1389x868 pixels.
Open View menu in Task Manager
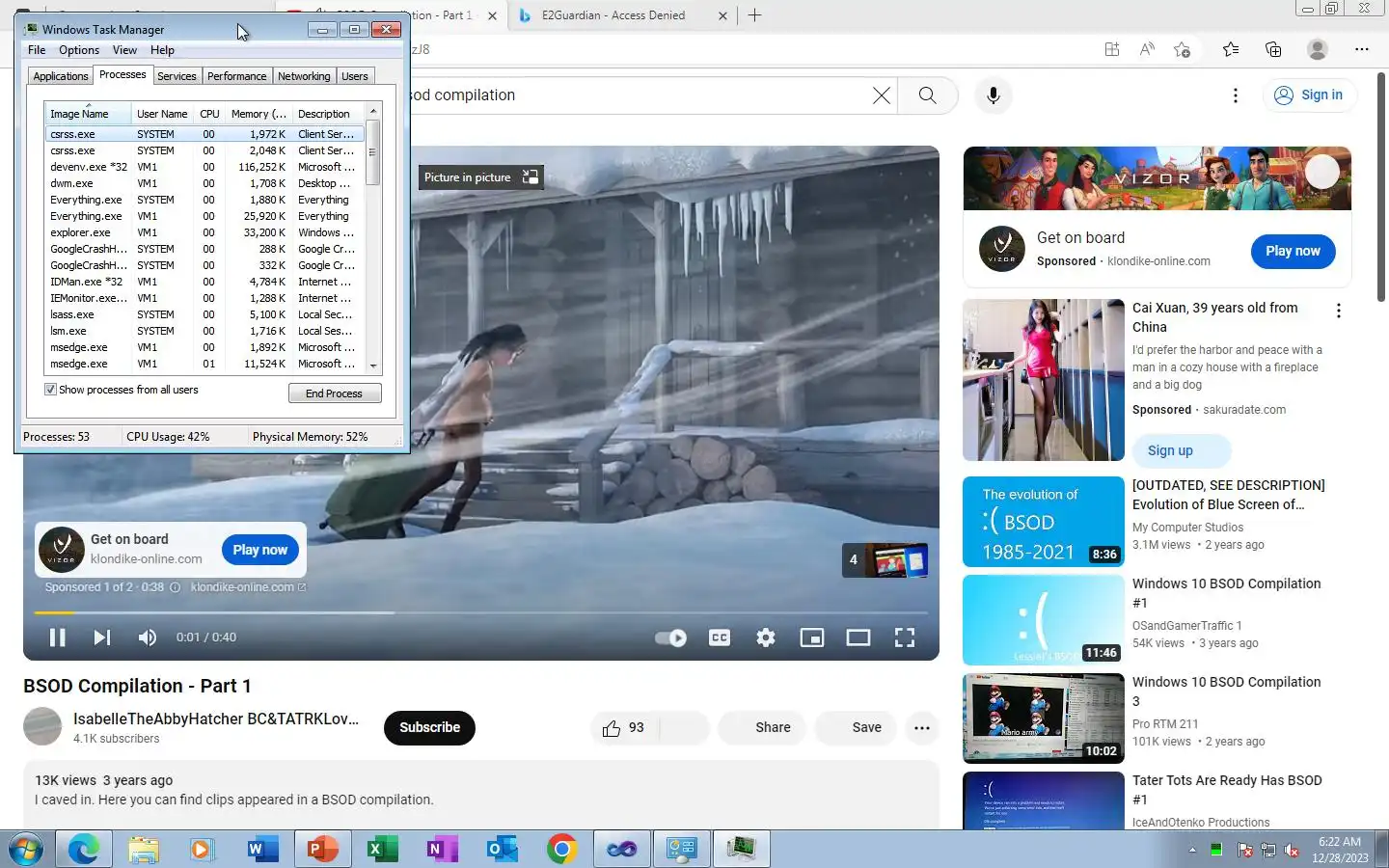click(124, 50)
